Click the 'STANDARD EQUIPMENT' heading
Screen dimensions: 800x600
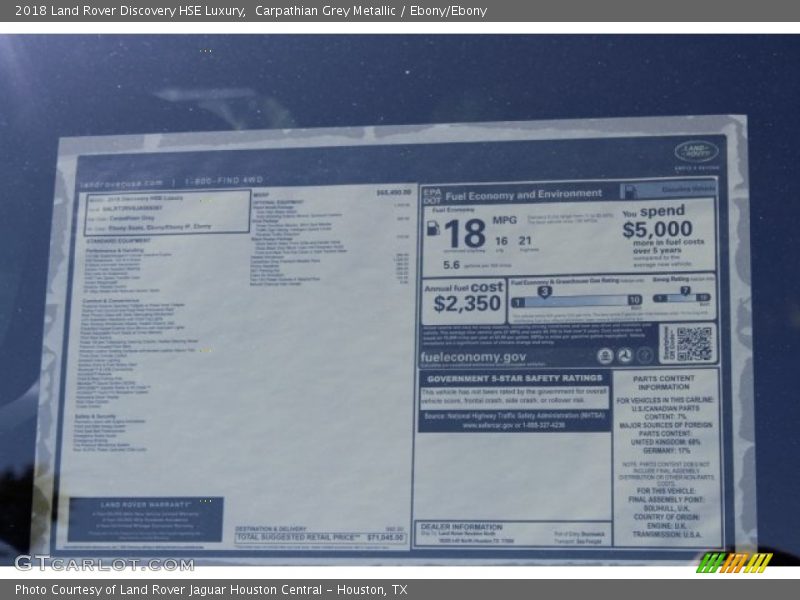pyautogui.click(x=118, y=240)
